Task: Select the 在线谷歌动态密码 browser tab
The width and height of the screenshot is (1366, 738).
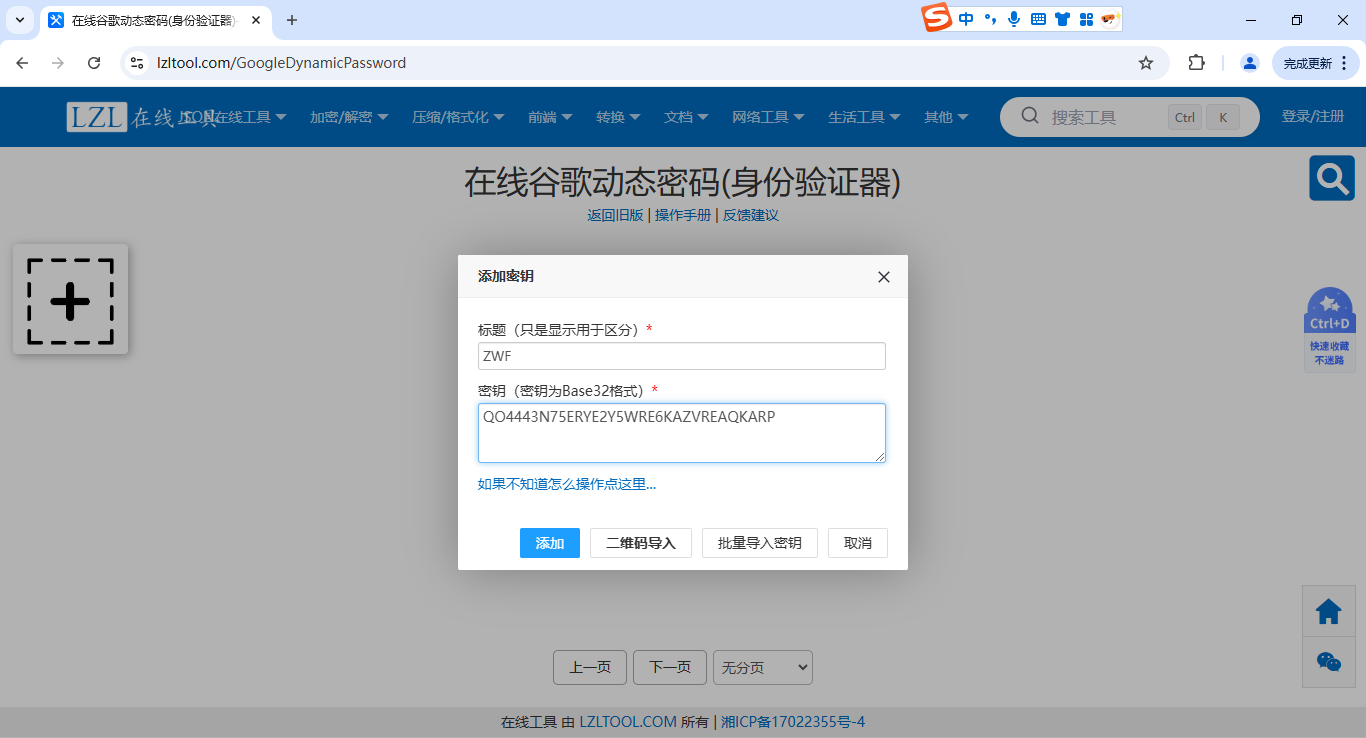Action: [x=154, y=20]
